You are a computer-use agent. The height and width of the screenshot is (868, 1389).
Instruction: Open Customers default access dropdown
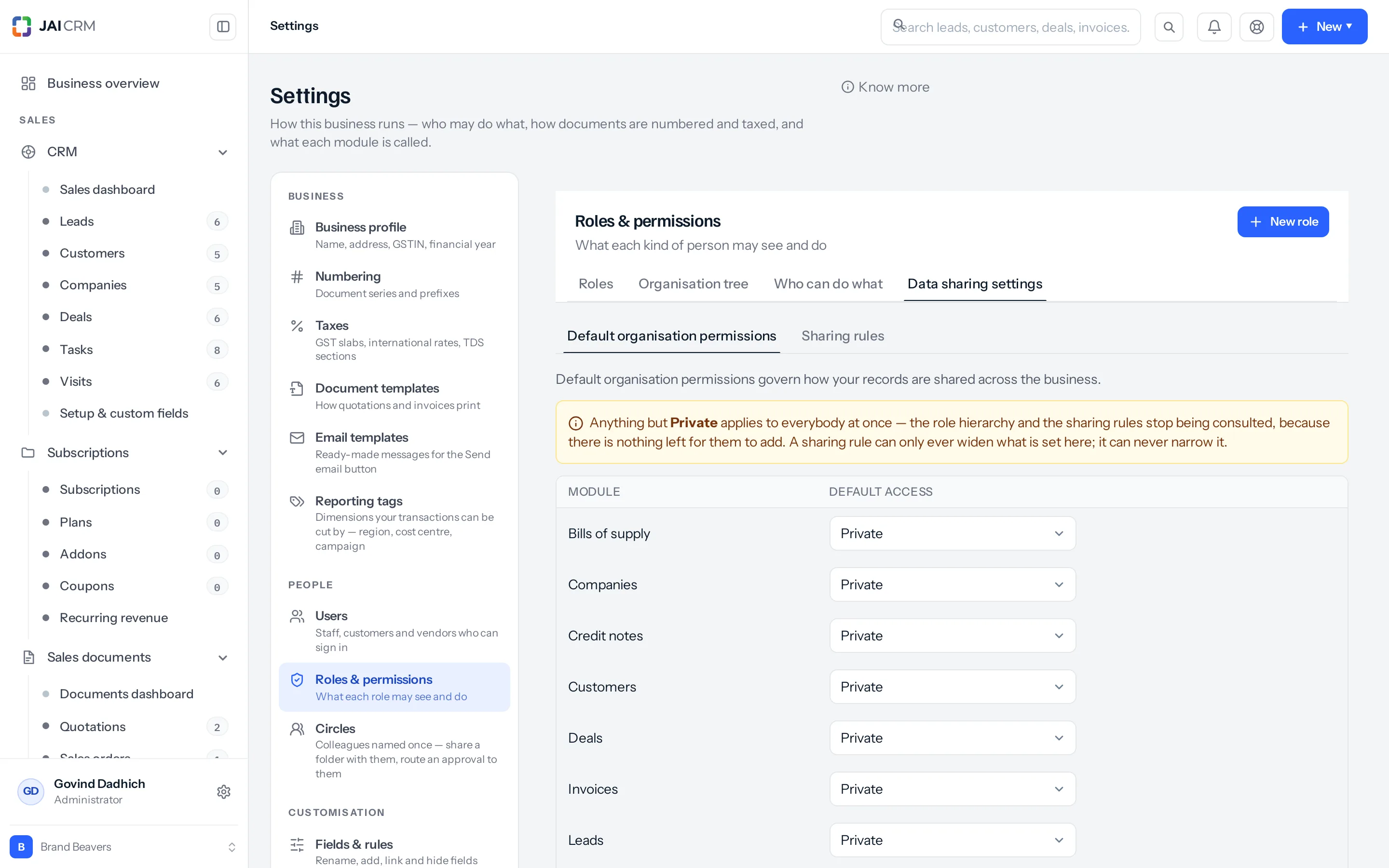click(x=952, y=687)
